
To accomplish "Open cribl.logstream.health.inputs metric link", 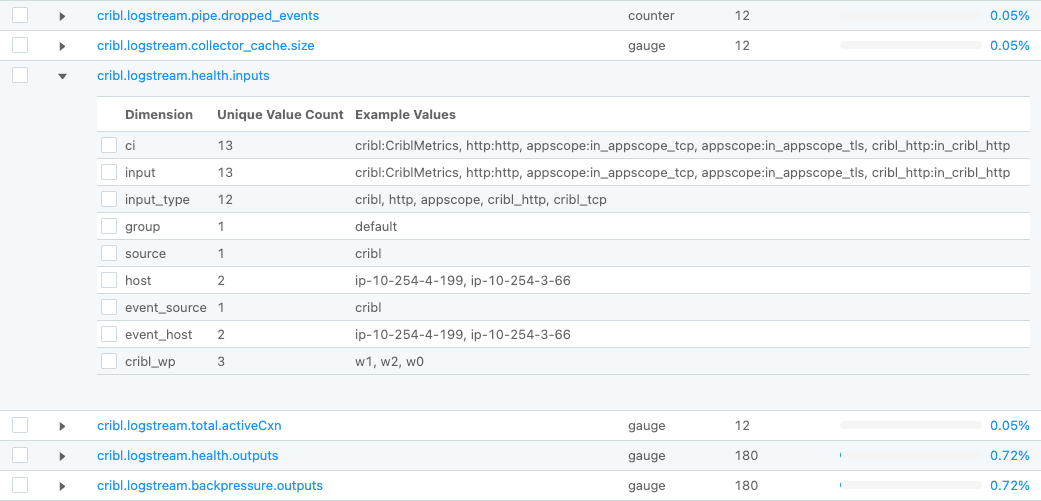I will coord(183,76).
